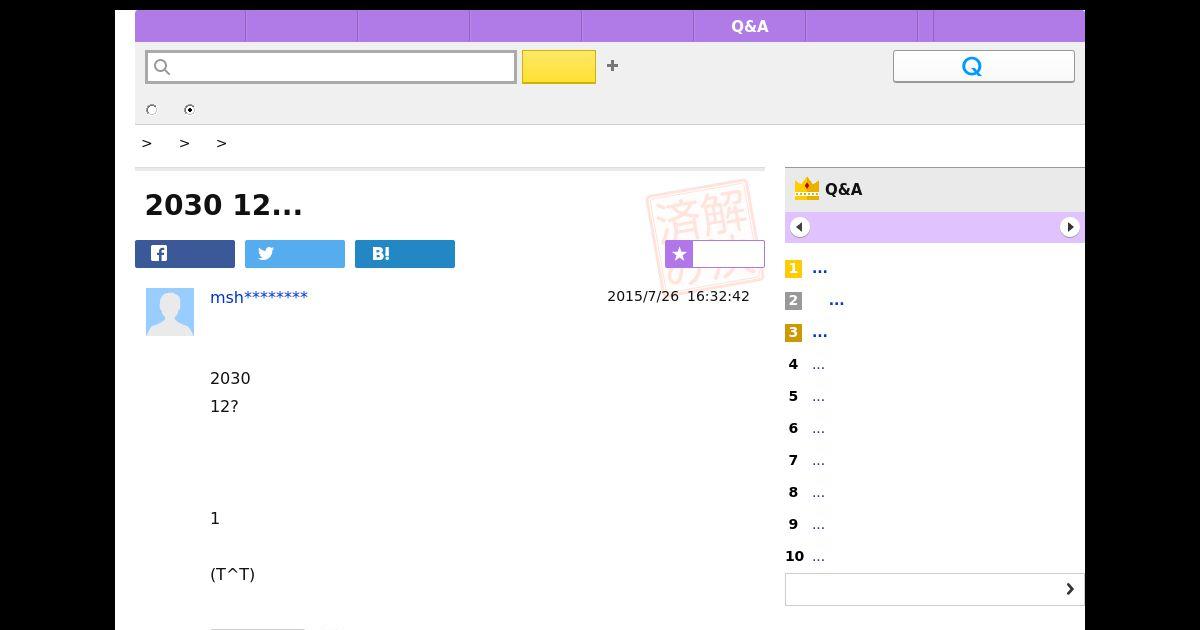1200x630 pixels.
Task: Open ranking item number 6 link
Action: pos(818,429)
